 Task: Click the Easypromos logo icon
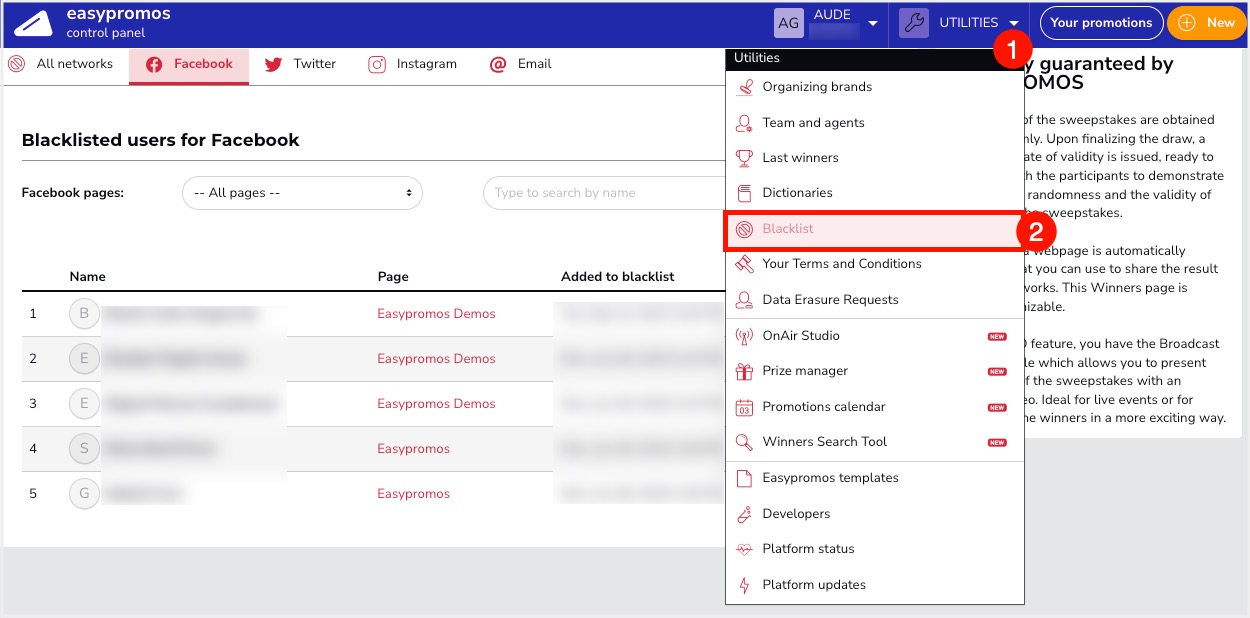33,23
